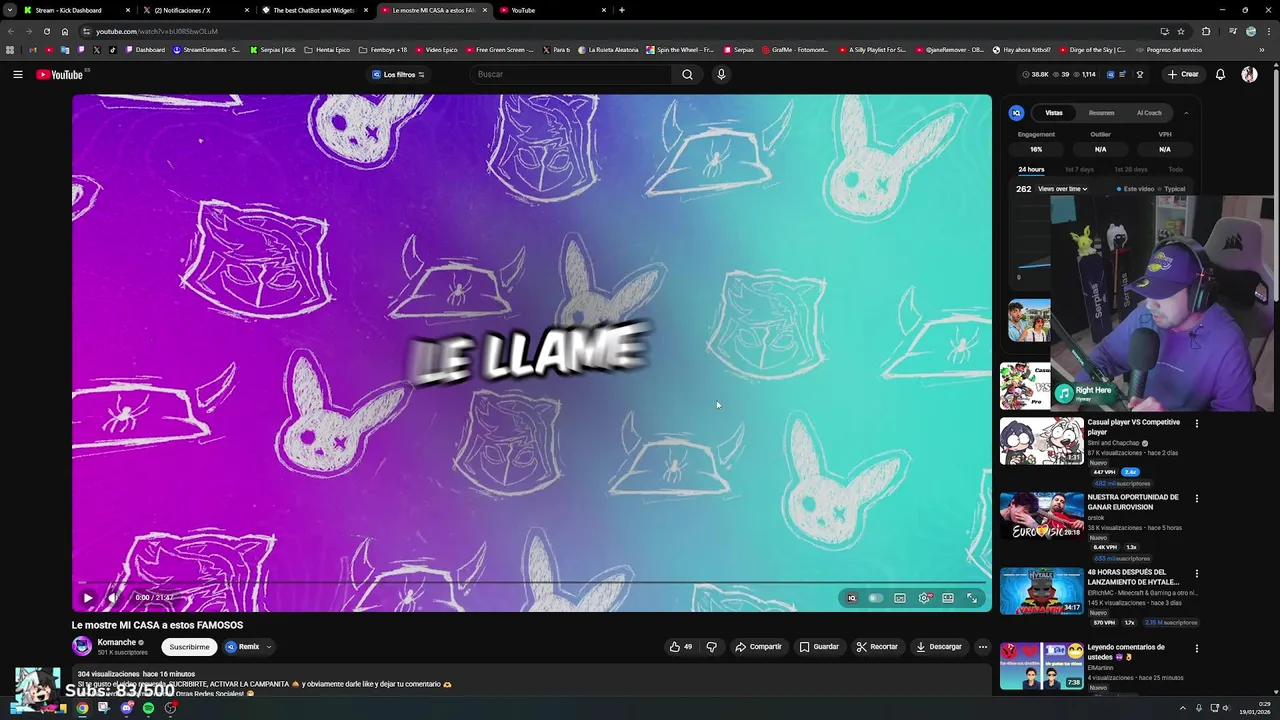This screenshot has width=1280, height=720.
Task: Click the search magnifier button
Action: pos(687,74)
